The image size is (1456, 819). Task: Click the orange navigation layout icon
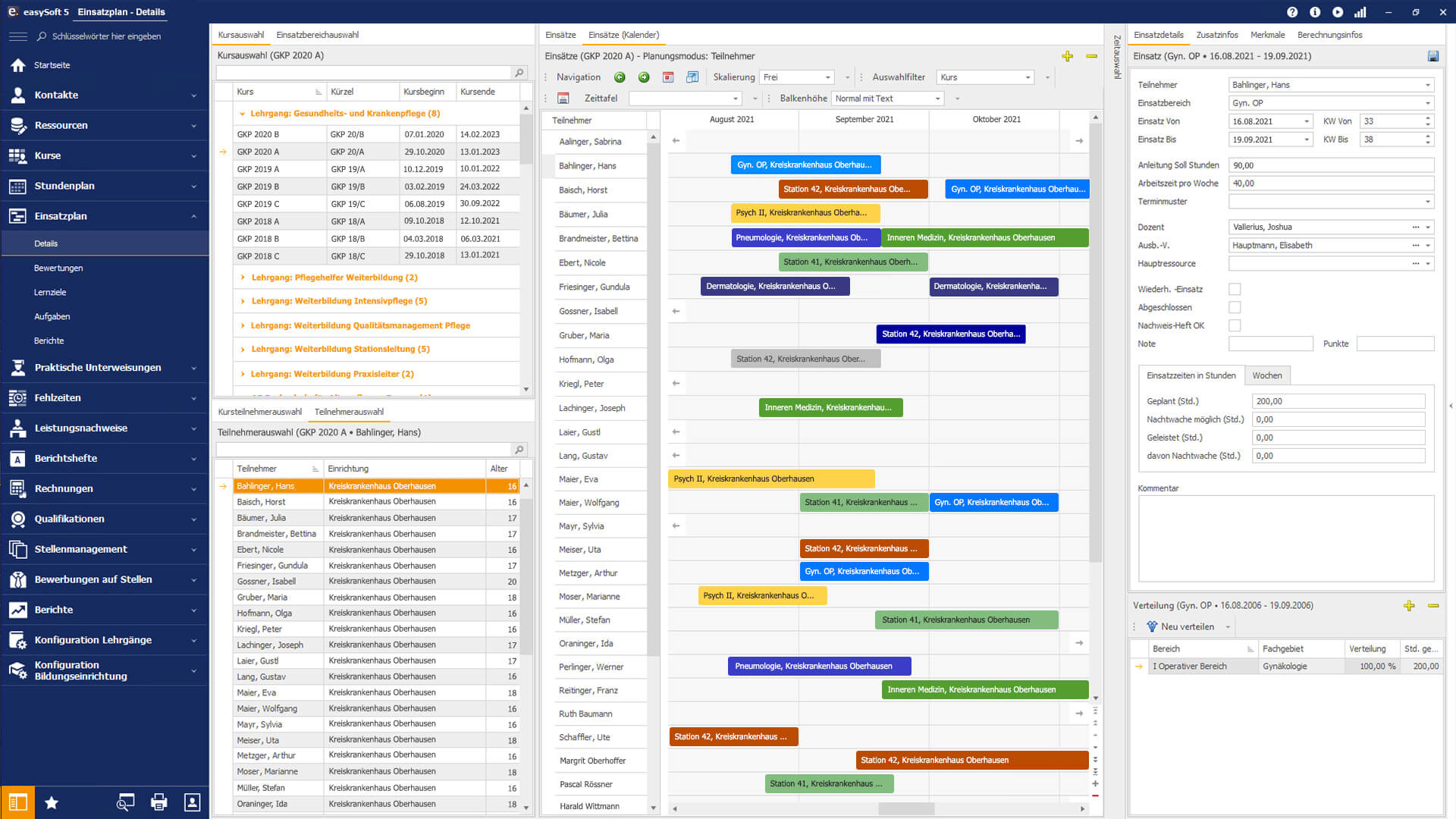pos(17,802)
